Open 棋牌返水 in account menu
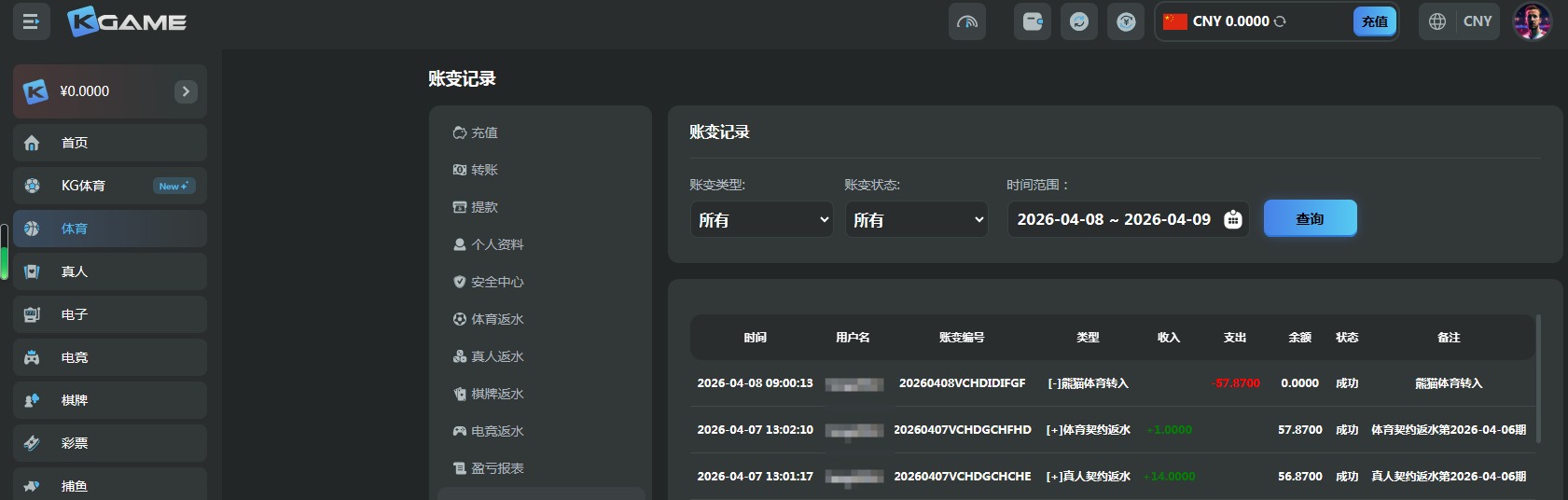This screenshot has height=500, width=1568. pos(488,394)
